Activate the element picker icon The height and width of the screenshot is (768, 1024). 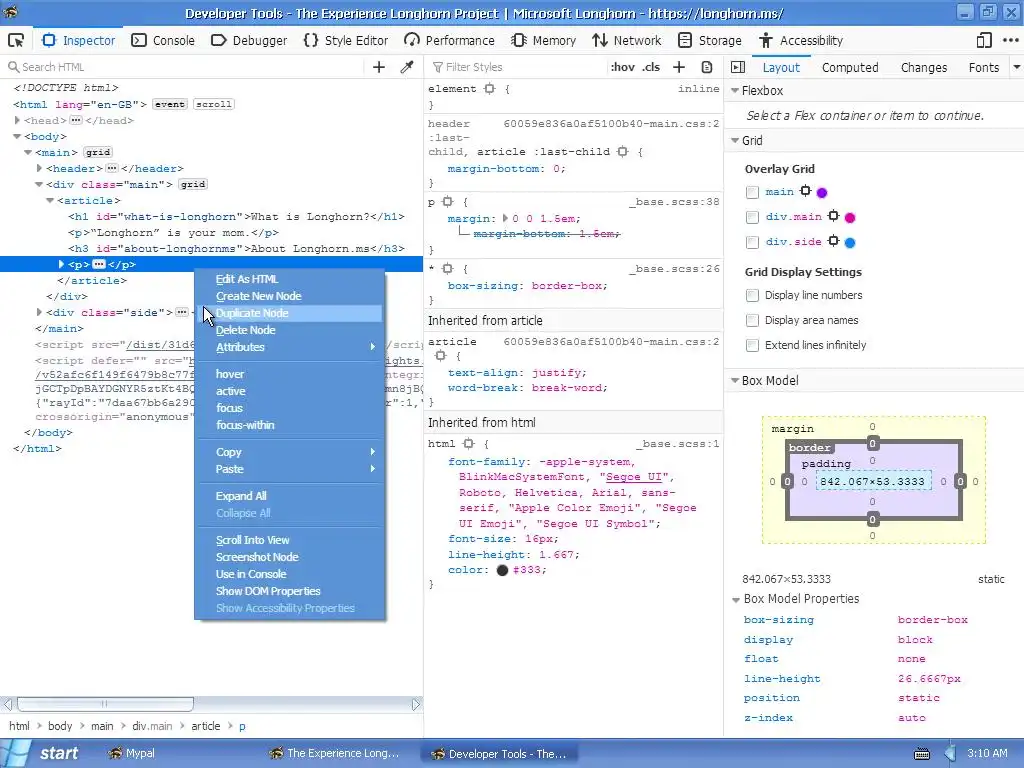(16, 40)
